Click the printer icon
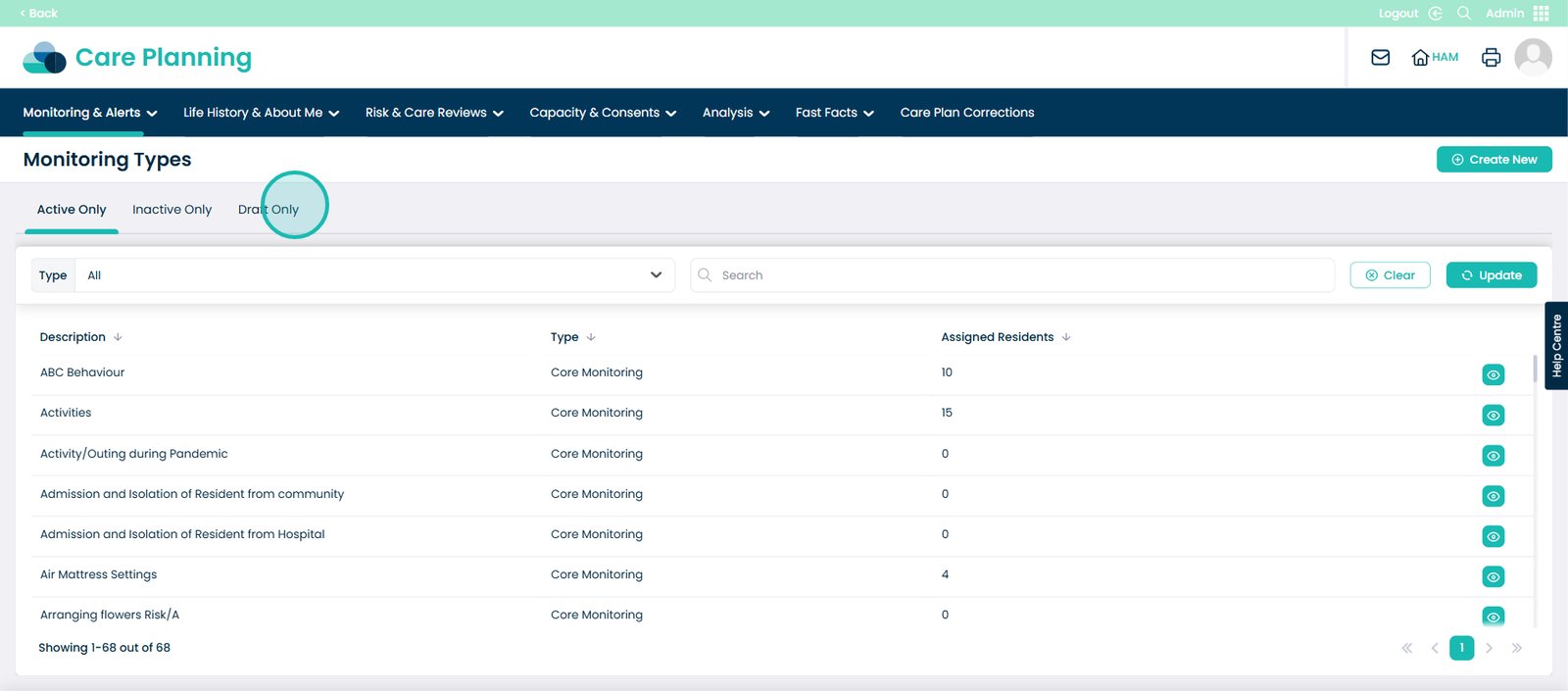Image resolution: width=1568 pixels, height=691 pixels. click(1491, 58)
